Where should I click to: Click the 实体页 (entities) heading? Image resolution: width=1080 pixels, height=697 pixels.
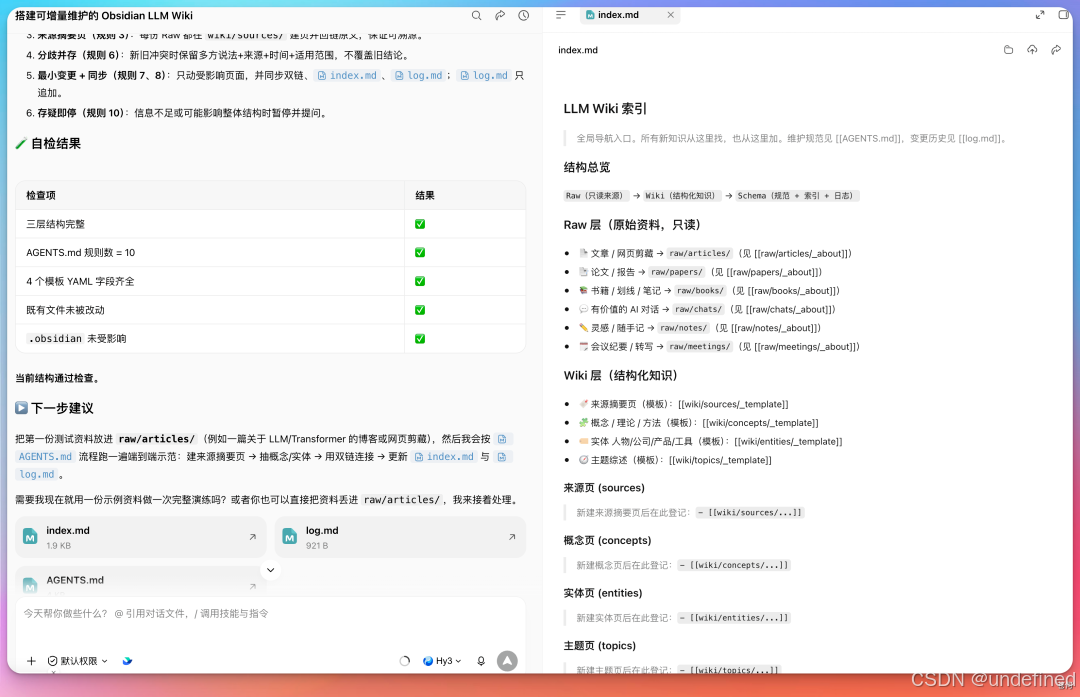603,593
